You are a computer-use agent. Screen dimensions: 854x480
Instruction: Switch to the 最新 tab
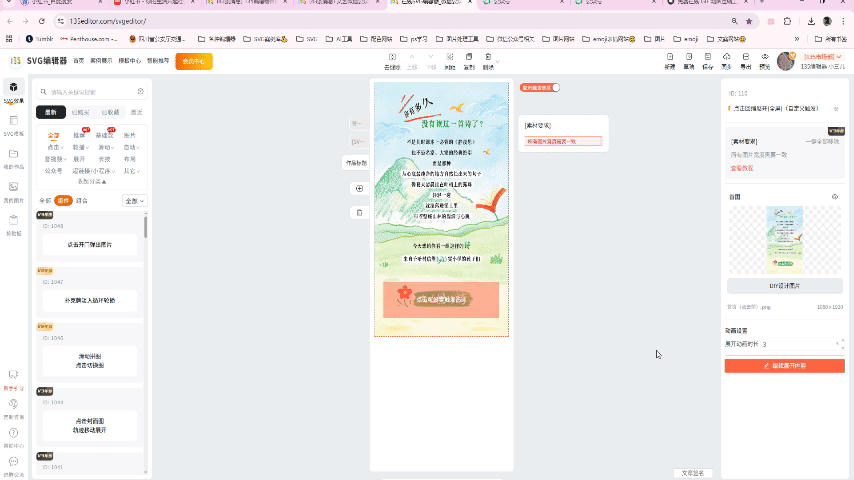tap(51, 112)
